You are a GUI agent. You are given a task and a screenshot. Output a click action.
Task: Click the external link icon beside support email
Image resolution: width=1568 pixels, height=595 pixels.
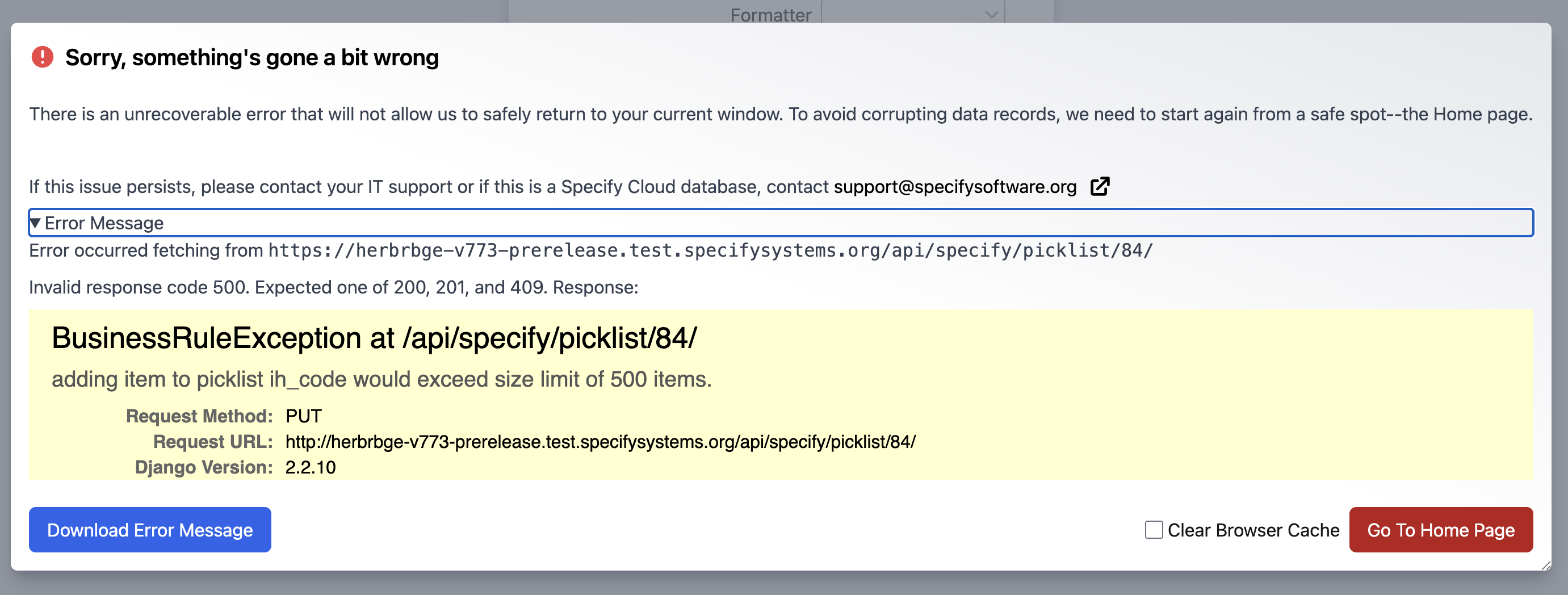1101,186
